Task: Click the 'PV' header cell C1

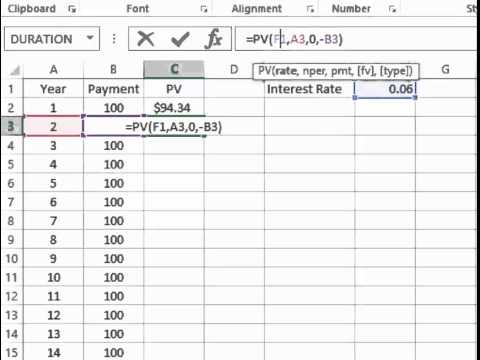Action: (174, 89)
